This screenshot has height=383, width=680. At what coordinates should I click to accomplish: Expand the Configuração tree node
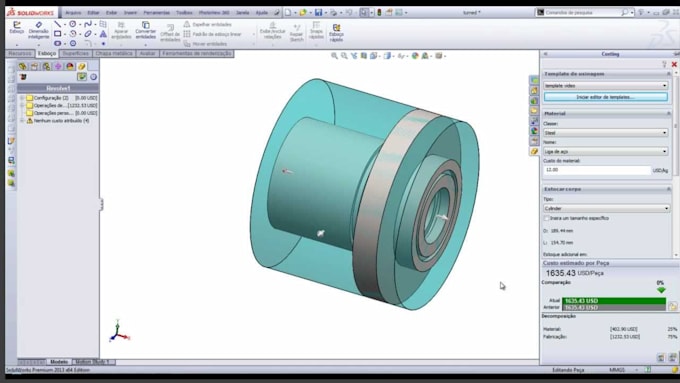(x=22, y=98)
